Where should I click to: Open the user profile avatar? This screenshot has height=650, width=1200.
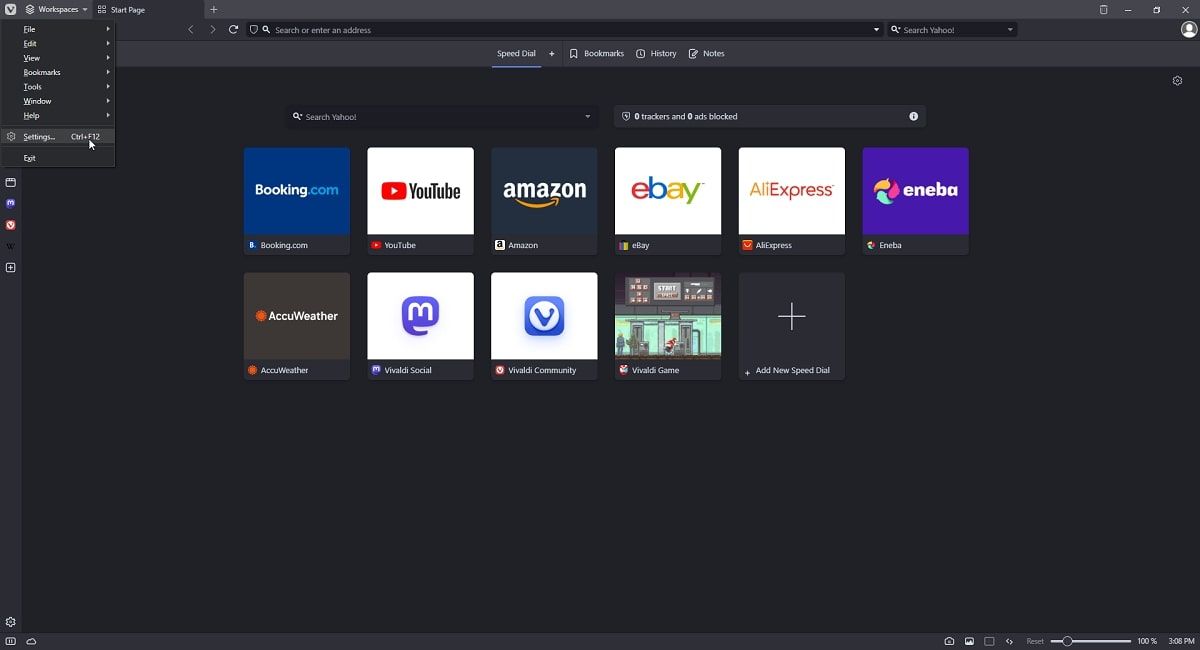coord(1189,30)
